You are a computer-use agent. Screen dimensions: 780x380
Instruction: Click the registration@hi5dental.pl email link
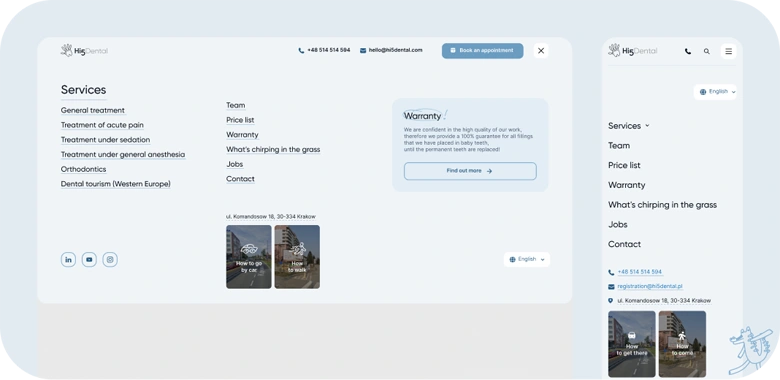click(x=650, y=286)
